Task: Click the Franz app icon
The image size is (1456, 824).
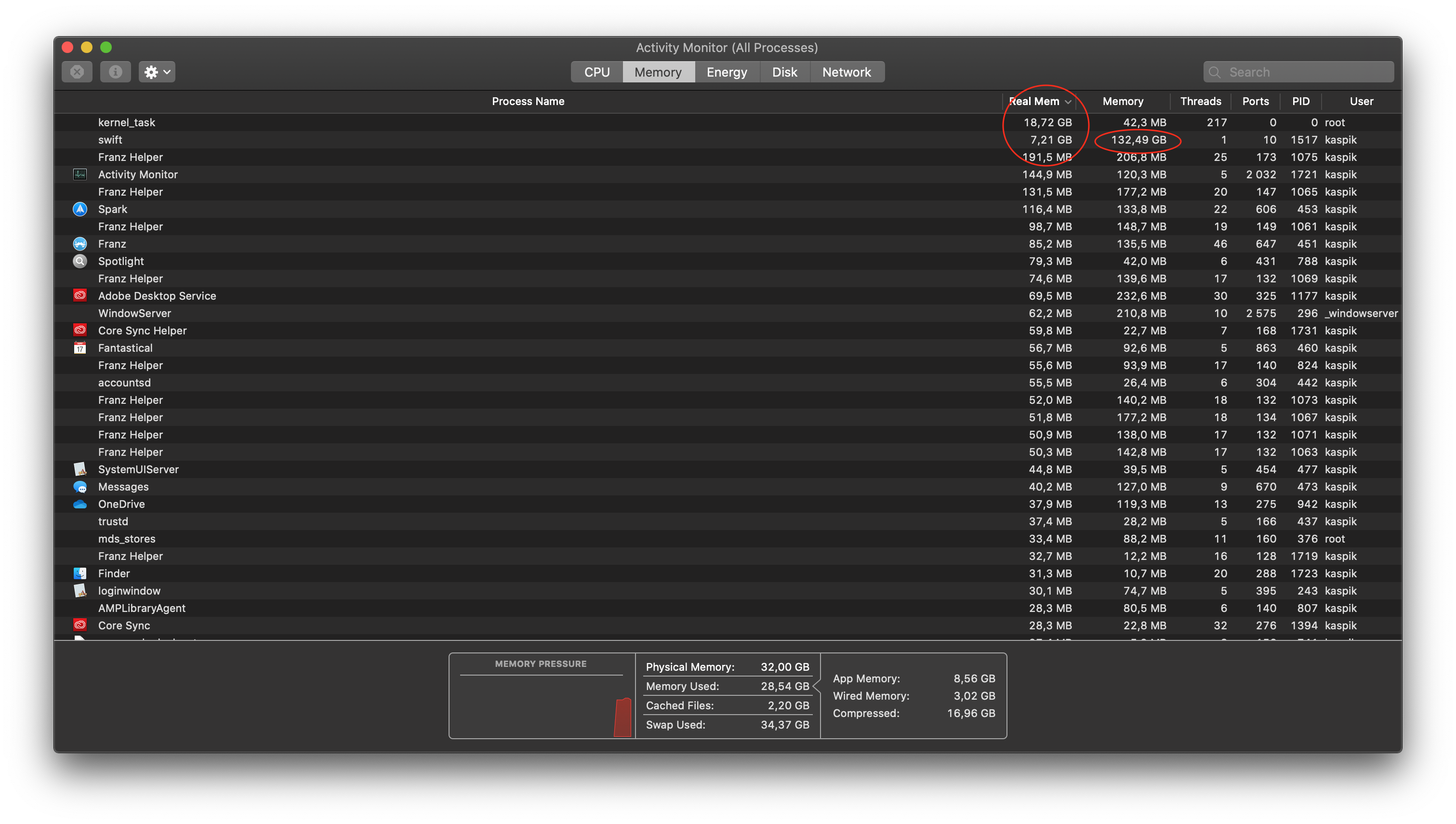Action: (80, 244)
